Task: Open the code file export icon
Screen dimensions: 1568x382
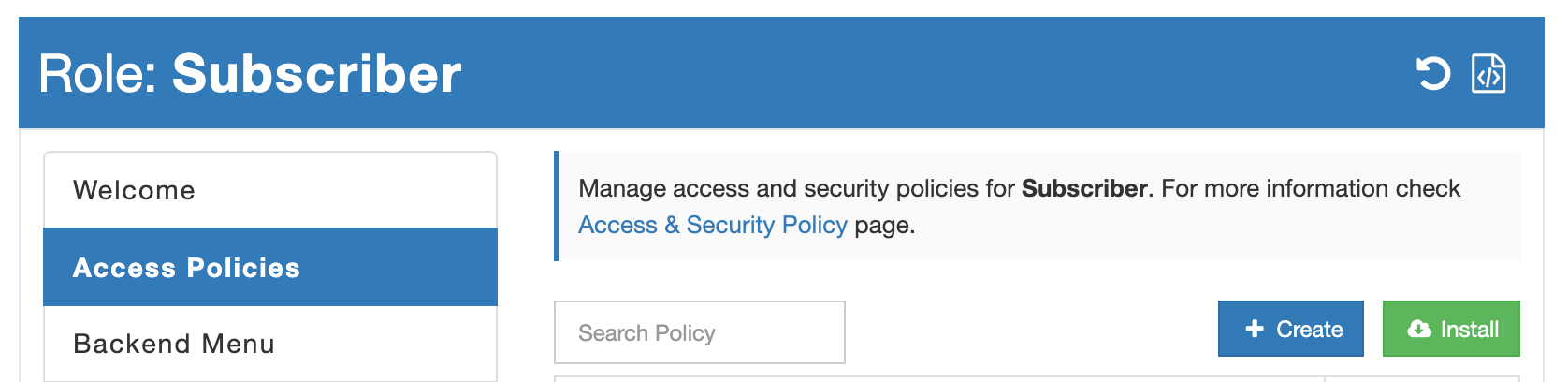Action: (1488, 73)
